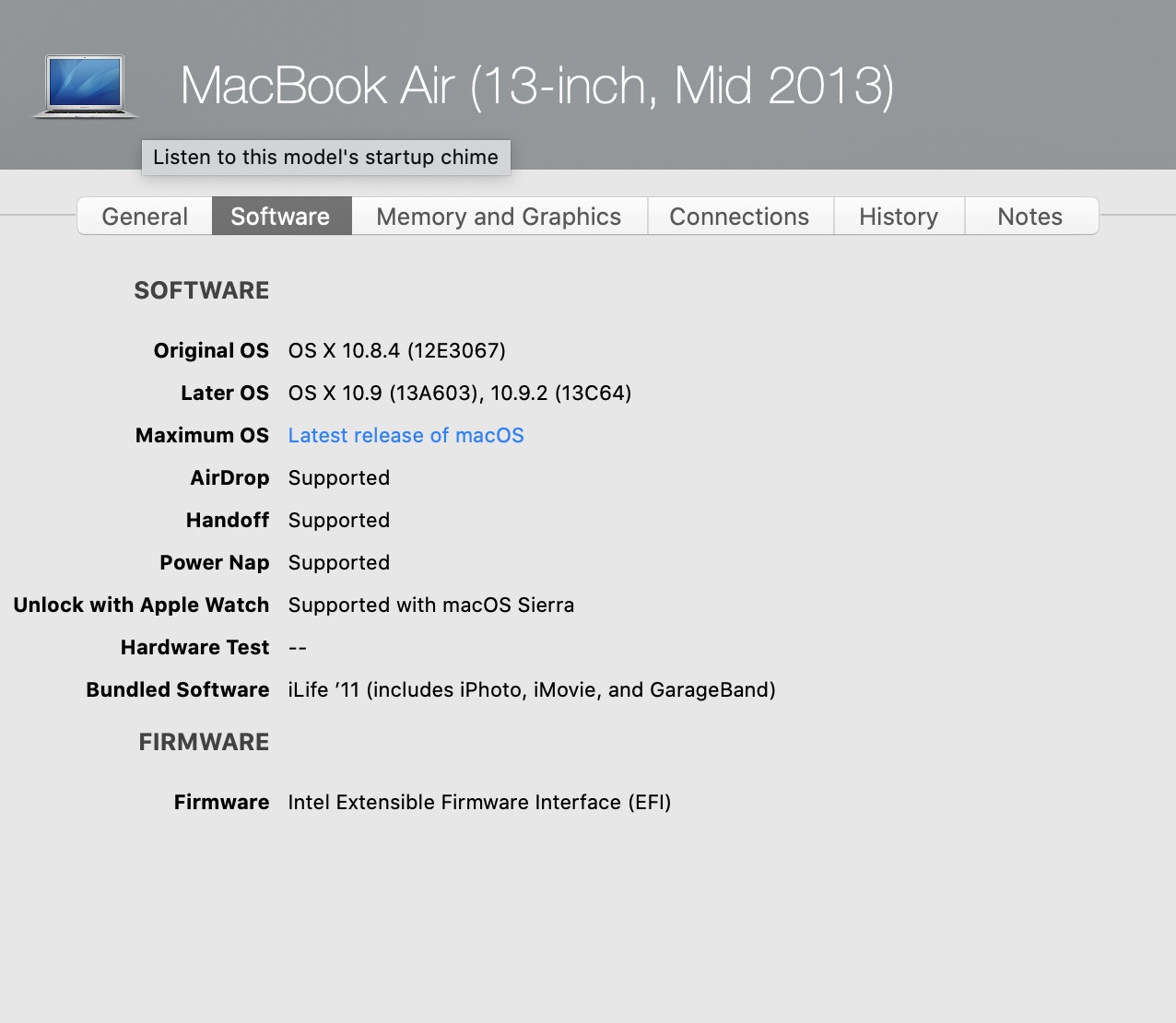This screenshot has width=1176, height=1023.
Task: Click the Hardware Test label
Action: [x=195, y=647]
